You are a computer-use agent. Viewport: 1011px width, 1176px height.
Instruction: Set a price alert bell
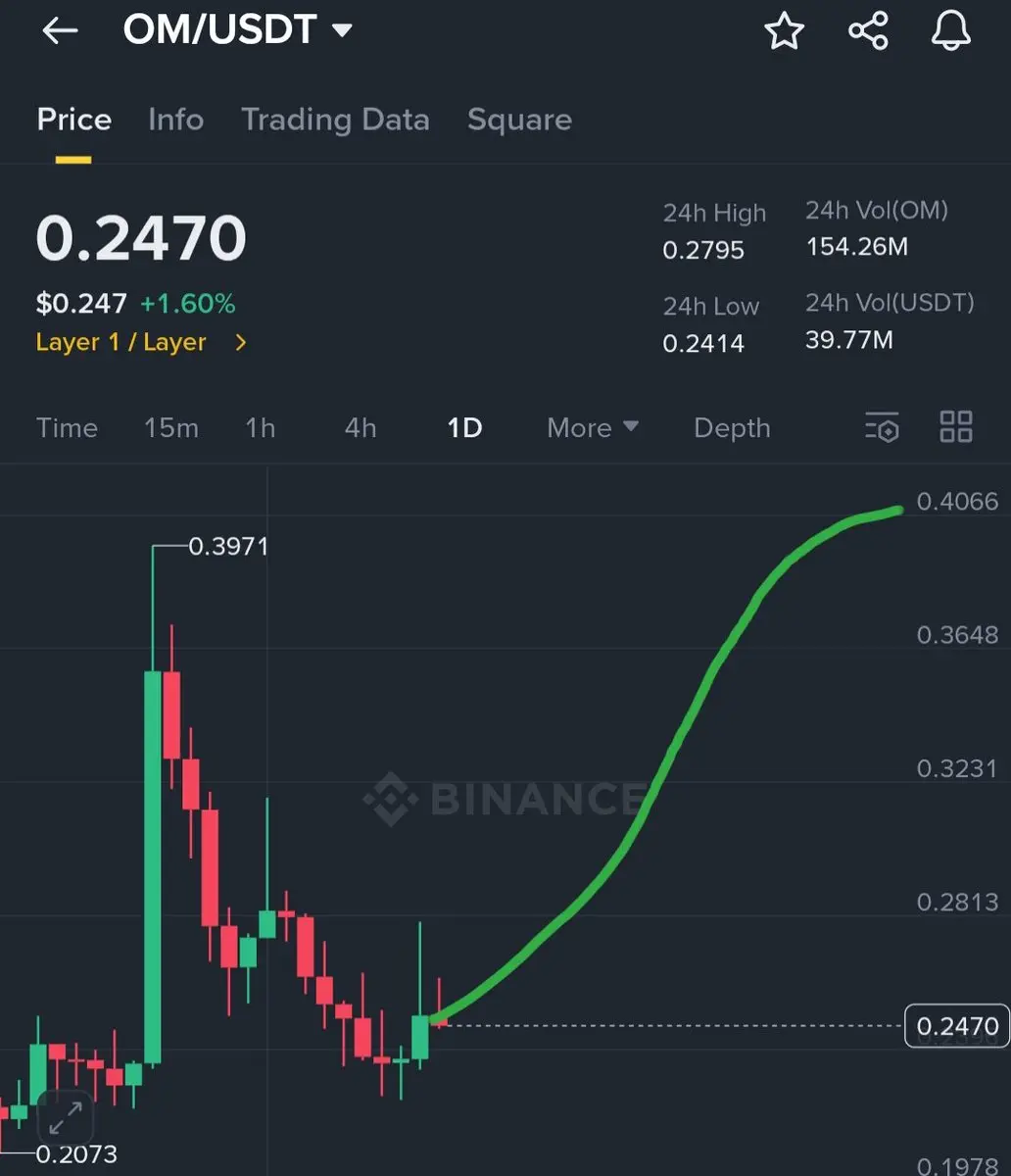tap(950, 31)
